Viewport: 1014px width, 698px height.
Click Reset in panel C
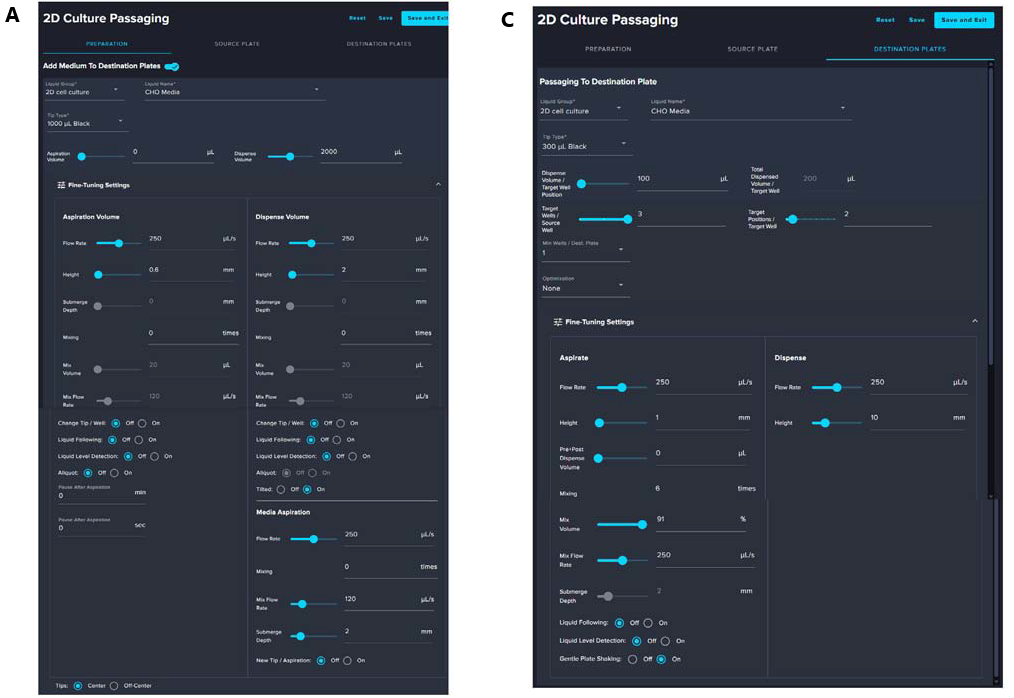[885, 20]
